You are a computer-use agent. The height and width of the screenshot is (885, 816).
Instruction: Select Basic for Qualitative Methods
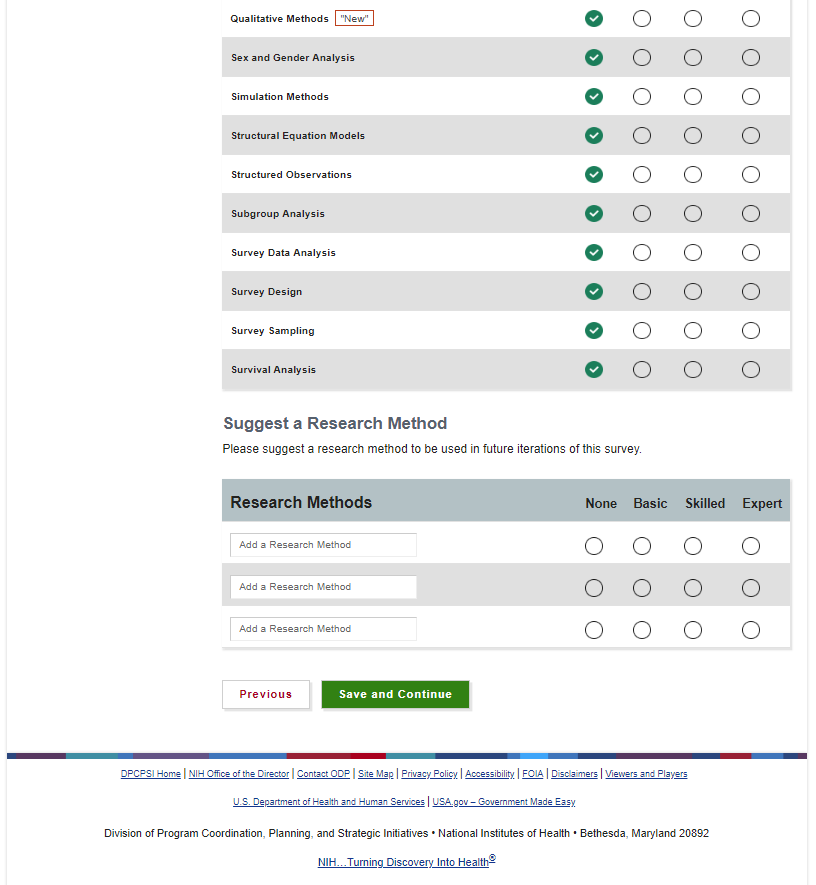[x=642, y=19]
